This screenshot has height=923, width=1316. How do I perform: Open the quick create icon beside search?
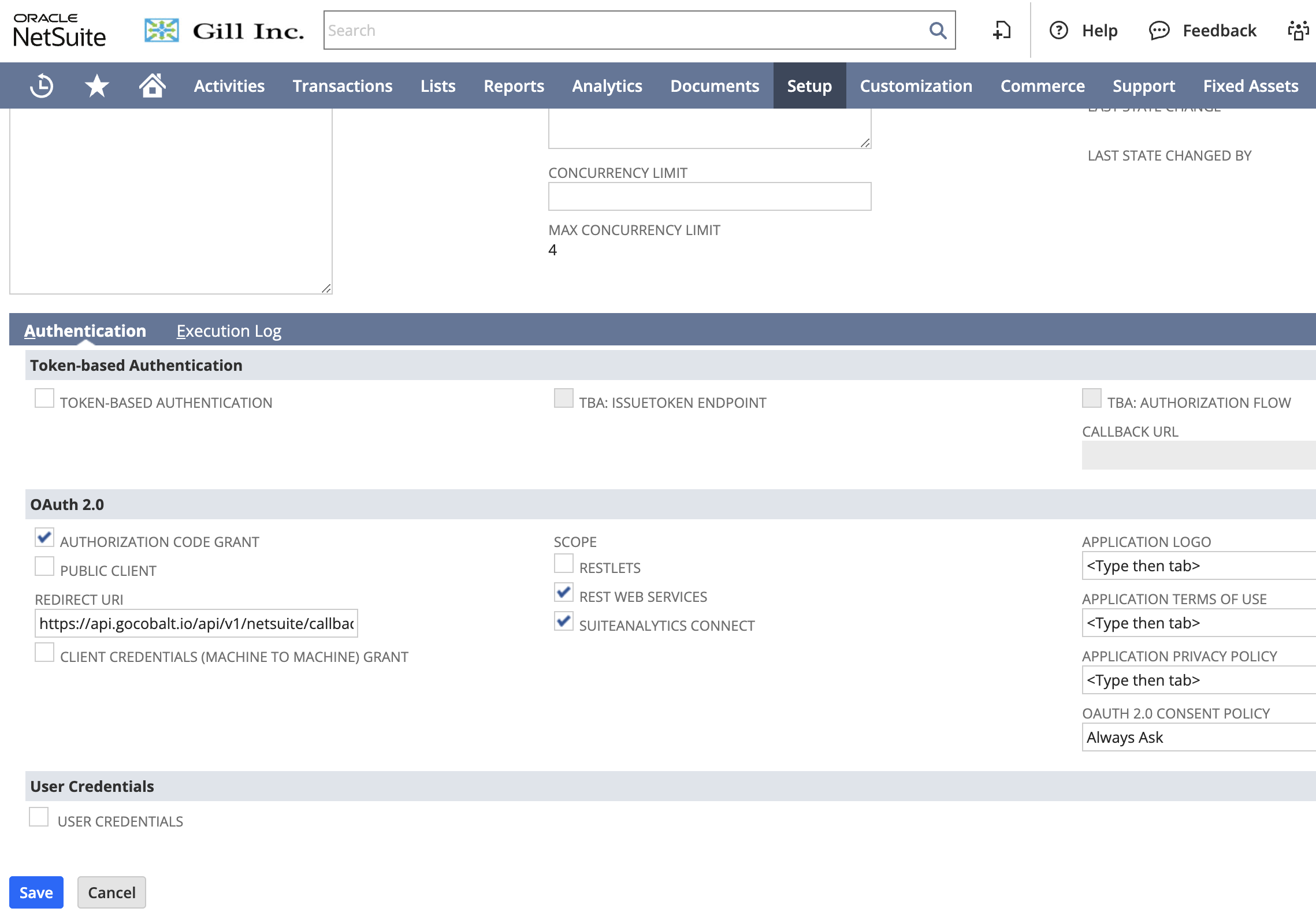coord(1002,30)
